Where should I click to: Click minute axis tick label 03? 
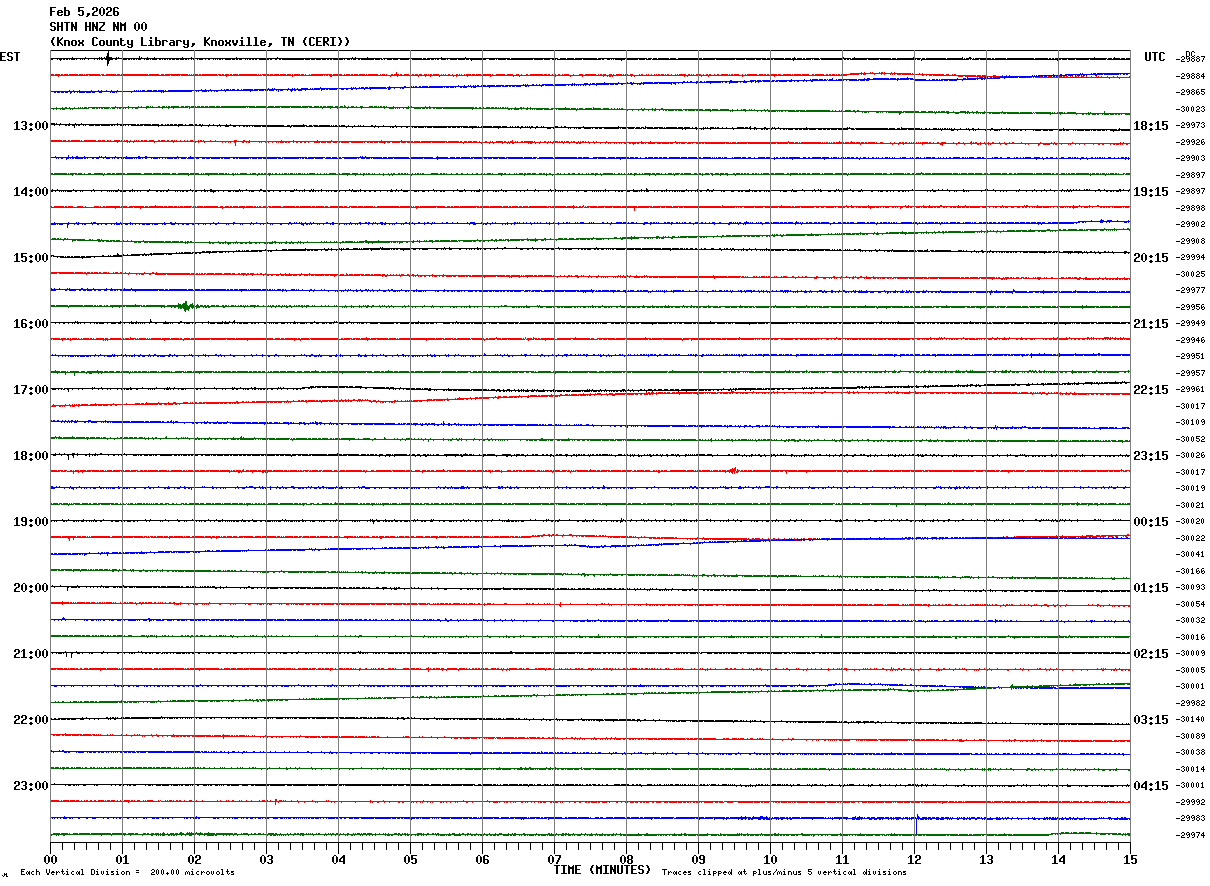pyautogui.click(x=266, y=859)
